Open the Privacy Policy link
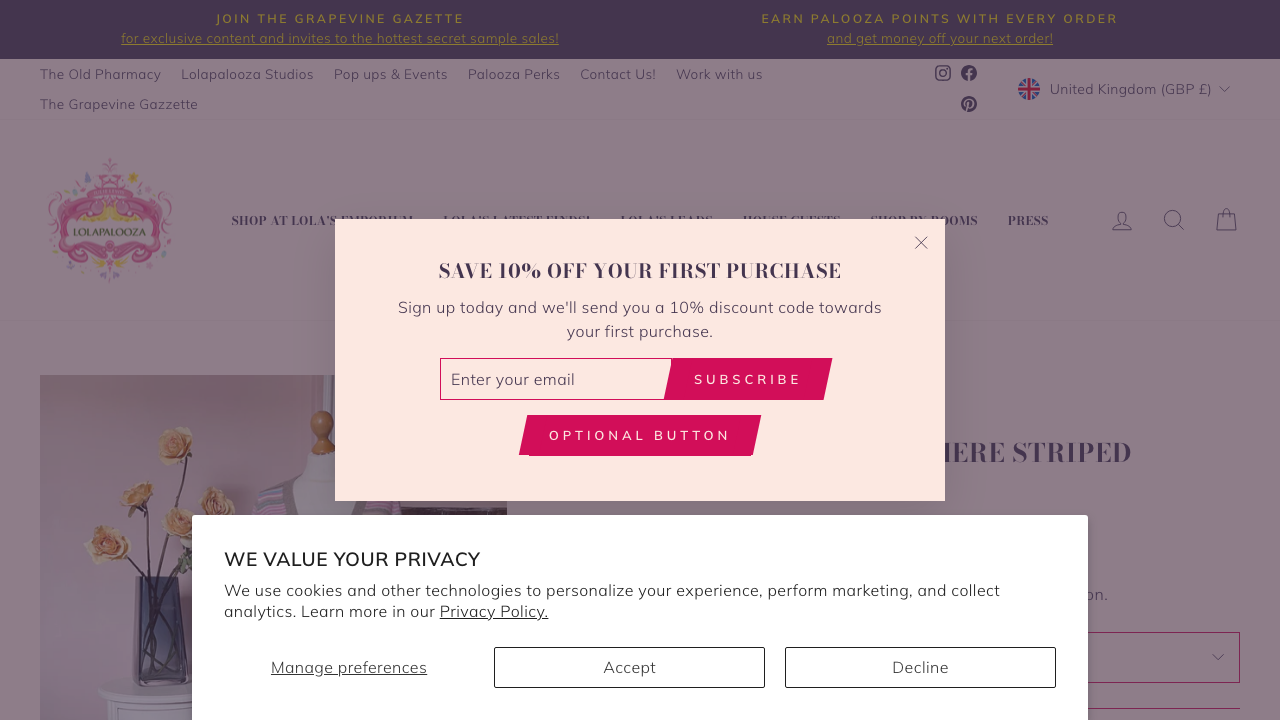This screenshot has height=720, width=1280. point(493,610)
